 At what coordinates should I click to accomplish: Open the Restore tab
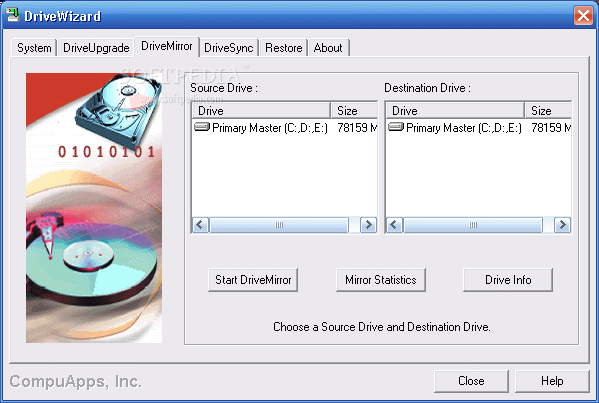click(x=283, y=48)
